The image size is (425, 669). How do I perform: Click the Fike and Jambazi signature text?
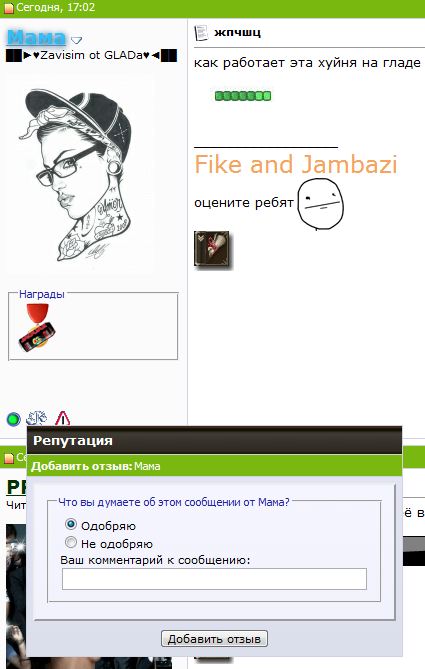tap(296, 164)
